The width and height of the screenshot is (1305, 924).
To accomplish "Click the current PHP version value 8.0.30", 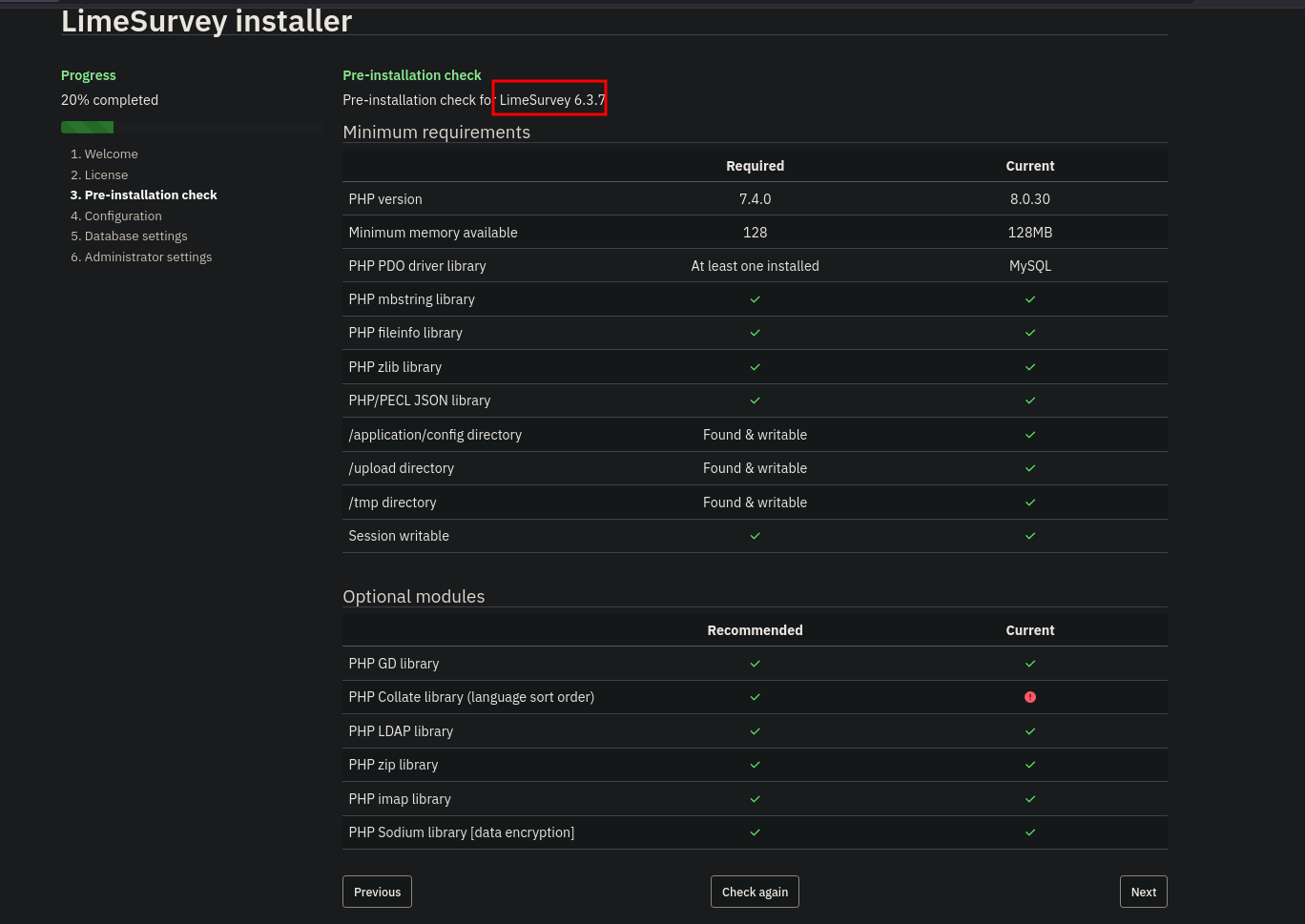I will [1030, 199].
